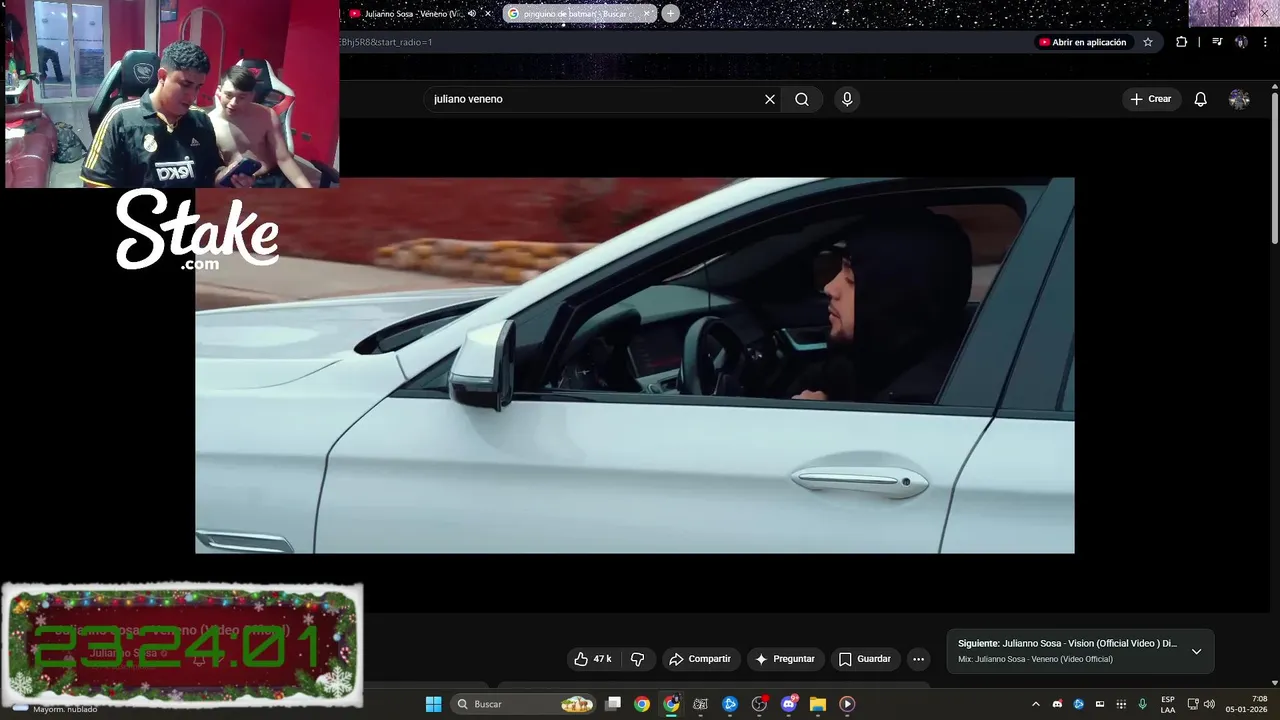The height and width of the screenshot is (720, 1280).
Task: Dislike the Veneno video
Action: (x=638, y=659)
